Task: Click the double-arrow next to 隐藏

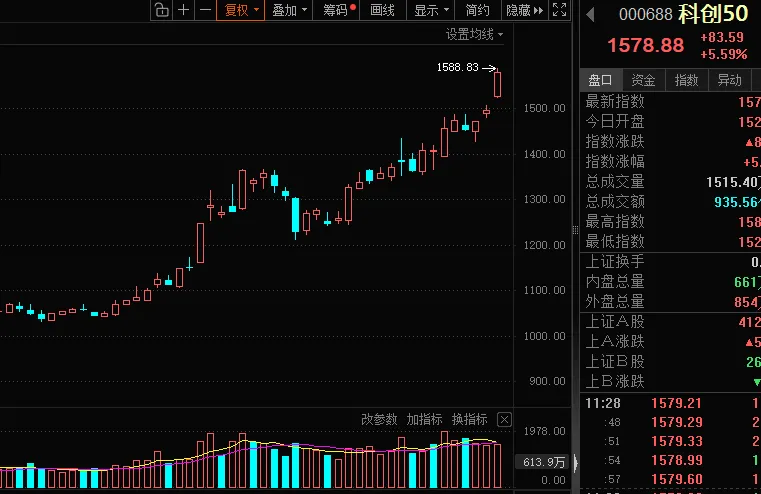Action: [x=539, y=10]
